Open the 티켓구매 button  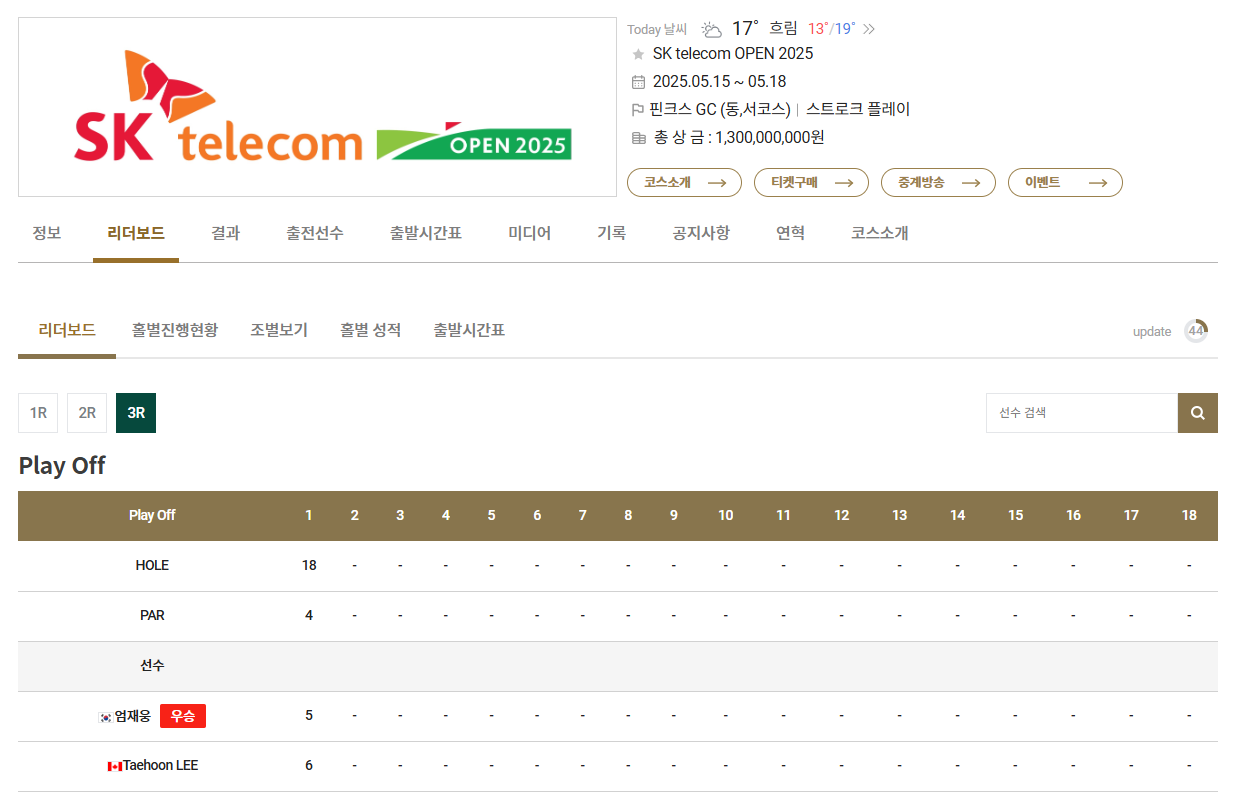pos(811,183)
